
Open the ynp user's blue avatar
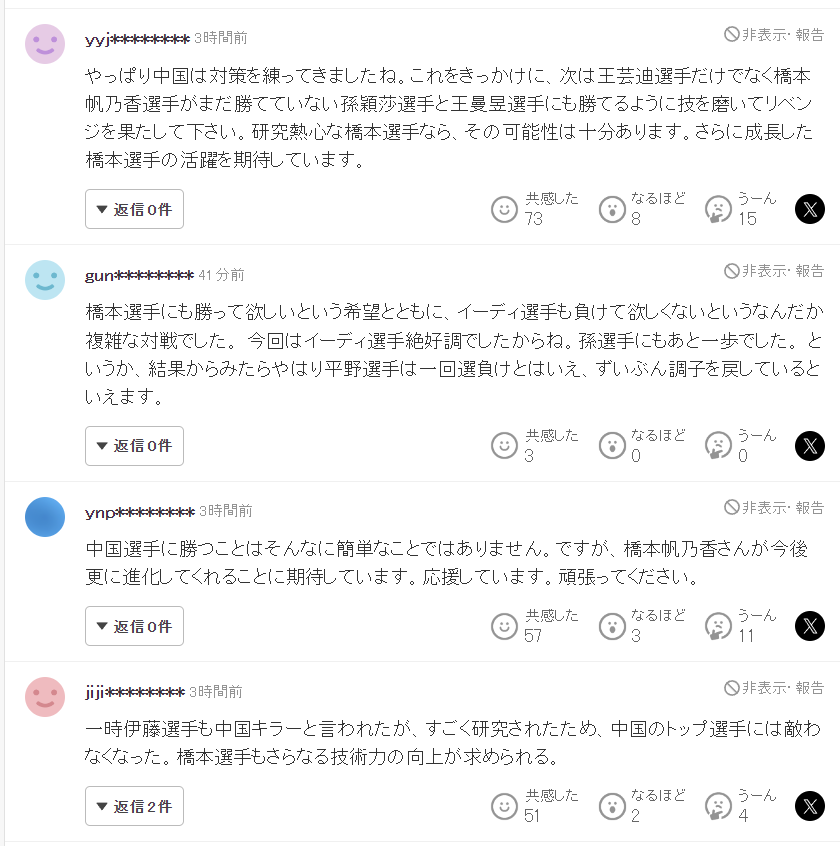45,517
